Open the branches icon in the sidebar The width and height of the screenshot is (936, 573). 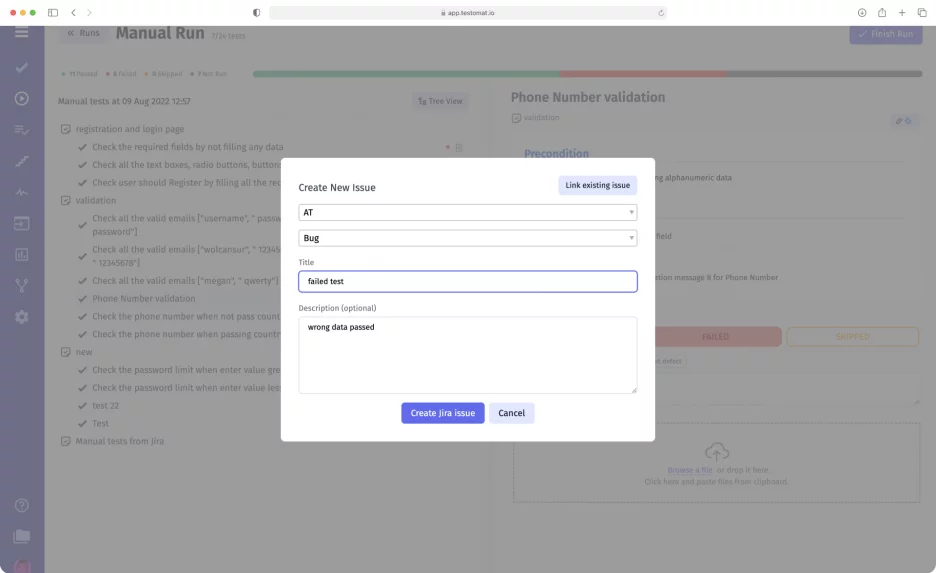pos(22,285)
